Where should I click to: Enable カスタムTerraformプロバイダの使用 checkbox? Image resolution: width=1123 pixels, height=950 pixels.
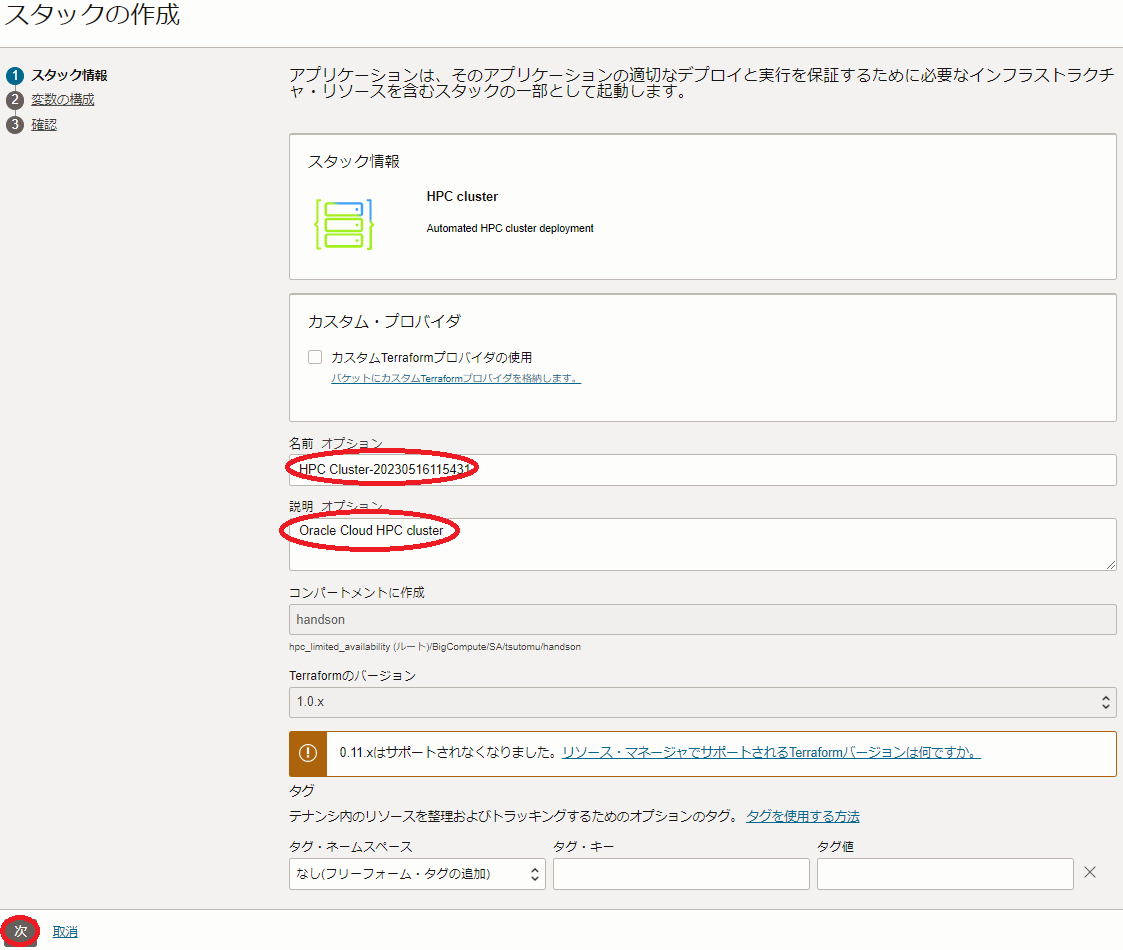315,357
